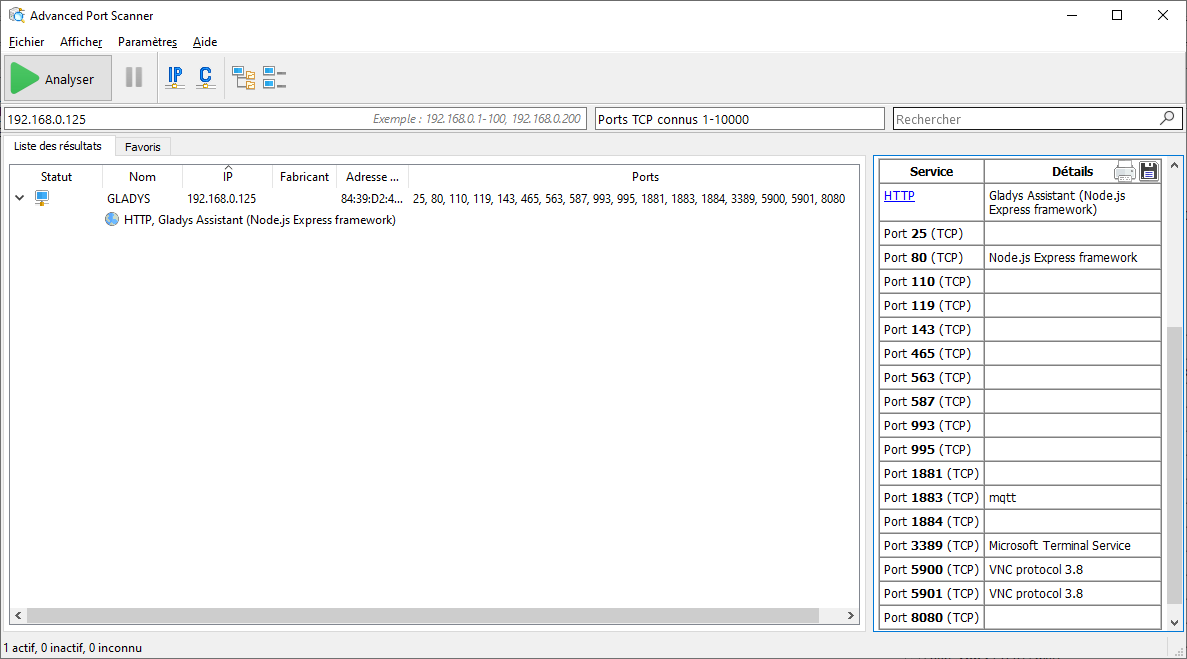The image size is (1187, 659).
Task: Collapse the GLADYS host row chevron
Action: [x=19, y=198]
